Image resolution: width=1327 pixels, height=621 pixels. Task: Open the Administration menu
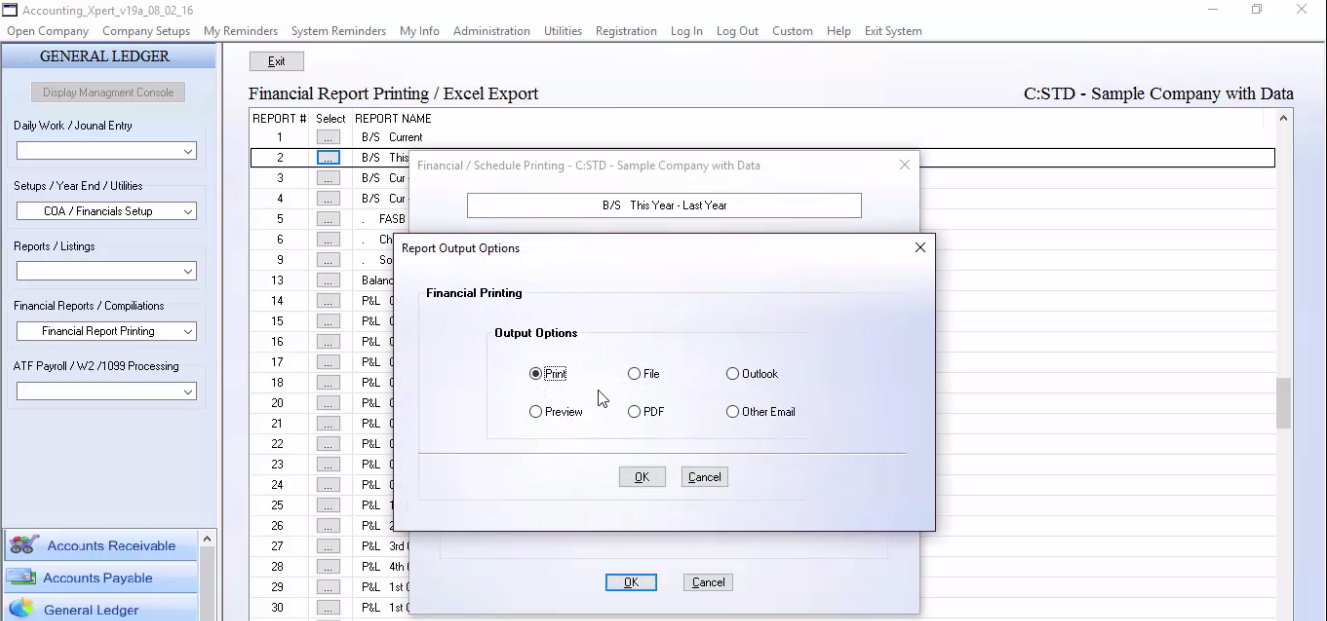tap(491, 31)
